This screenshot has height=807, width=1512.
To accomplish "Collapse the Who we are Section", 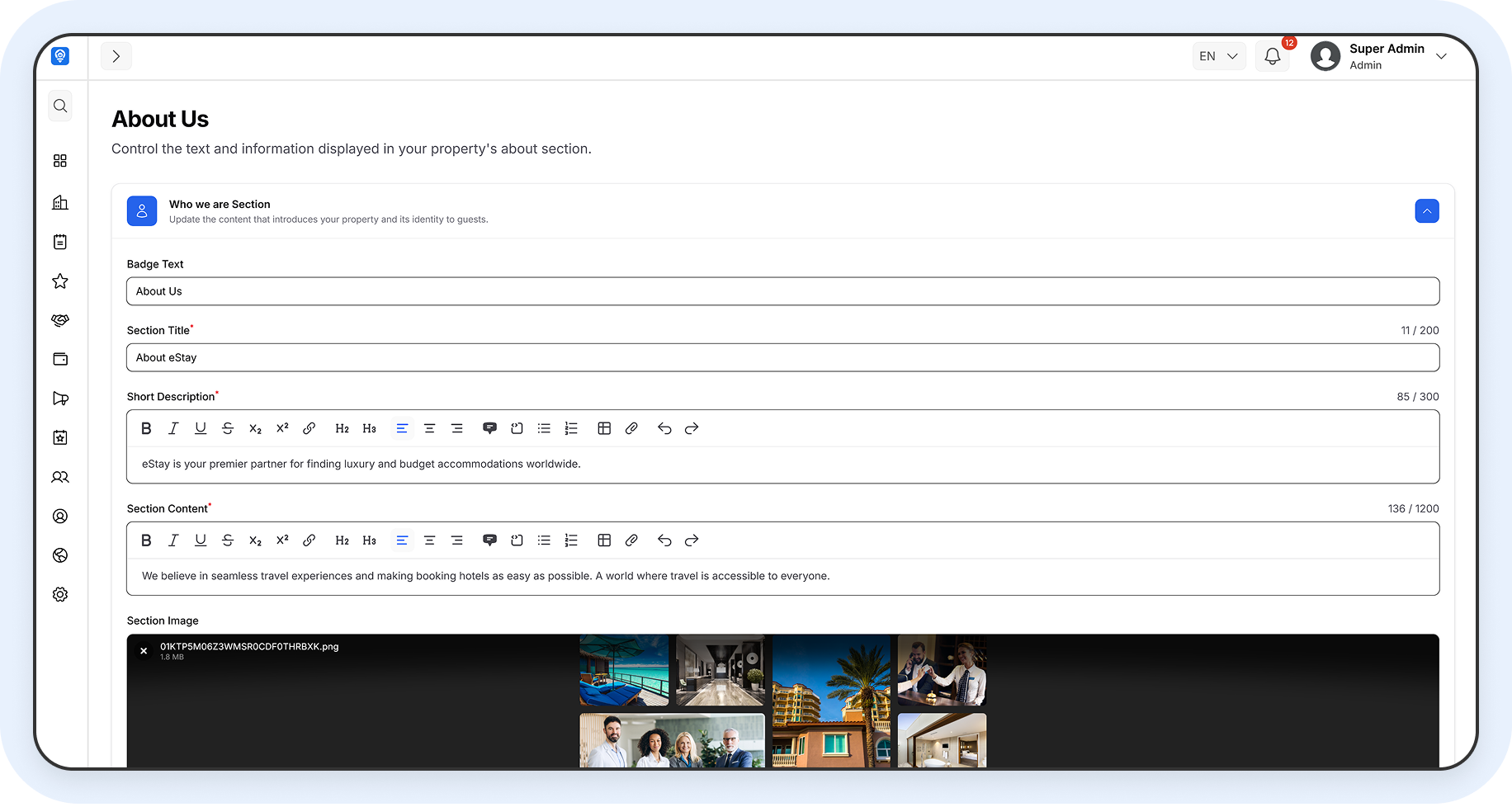I will pyautogui.click(x=1427, y=211).
